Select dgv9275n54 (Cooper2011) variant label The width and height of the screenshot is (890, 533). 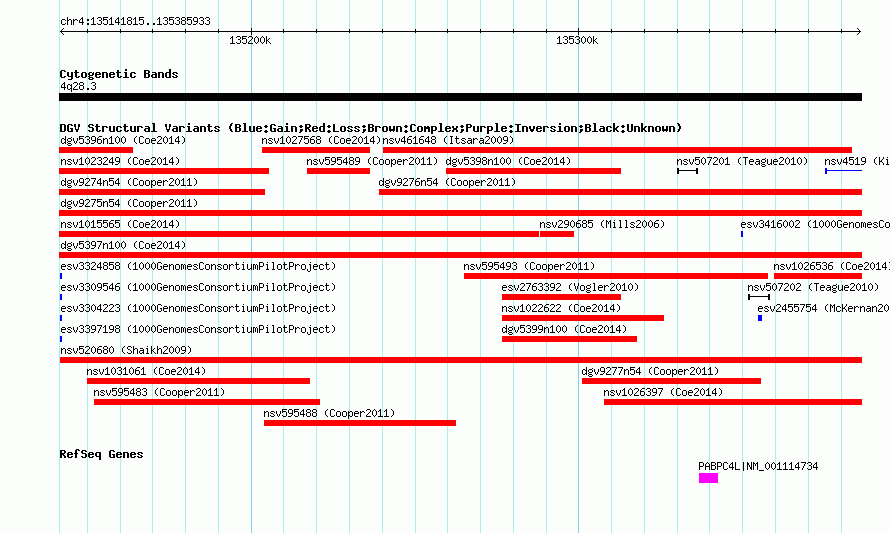[129, 203]
